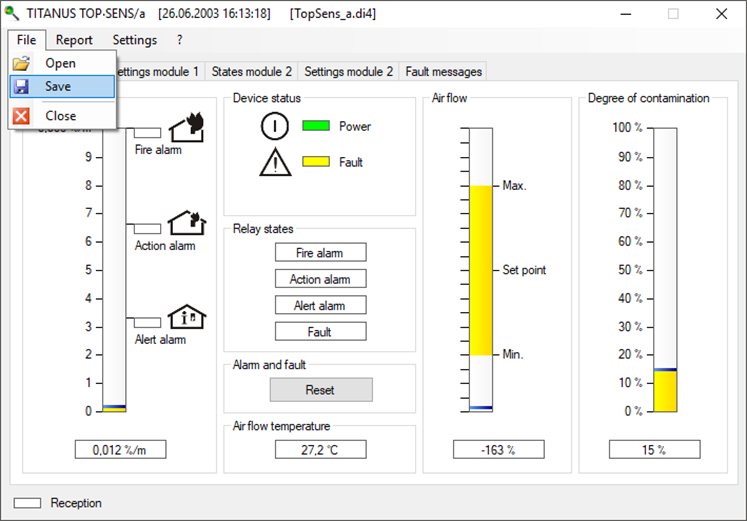Open the ? help menu
The width and height of the screenshot is (747, 521).
point(180,40)
